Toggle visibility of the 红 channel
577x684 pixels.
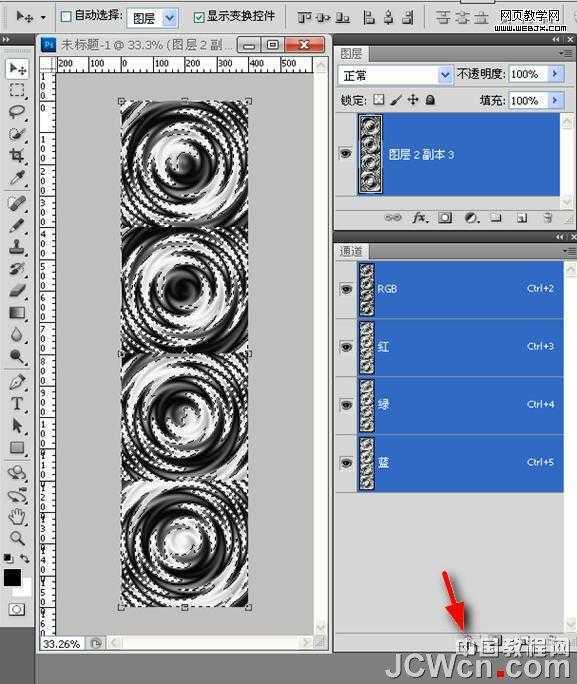(x=346, y=347)
